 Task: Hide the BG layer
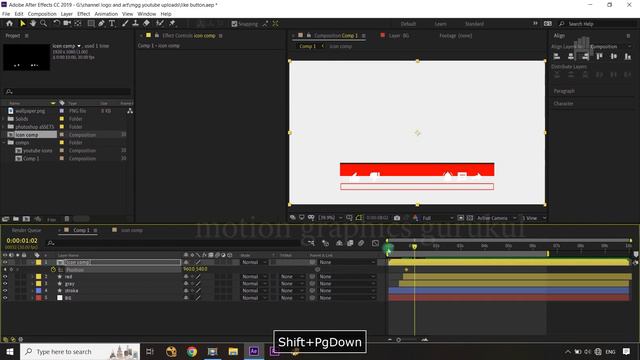[5, 298]
